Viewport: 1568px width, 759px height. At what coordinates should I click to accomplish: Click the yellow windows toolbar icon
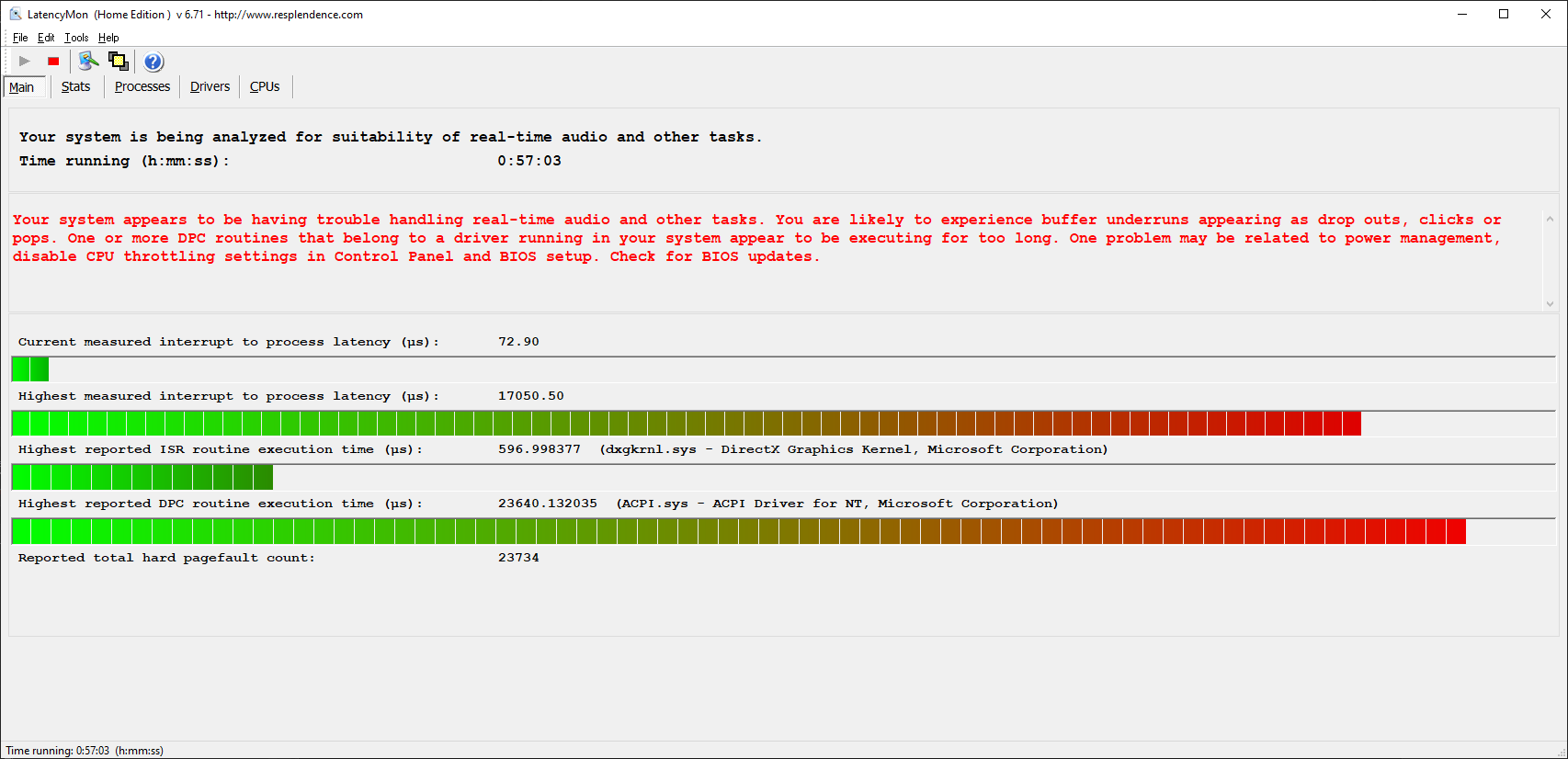pos(118,62)
